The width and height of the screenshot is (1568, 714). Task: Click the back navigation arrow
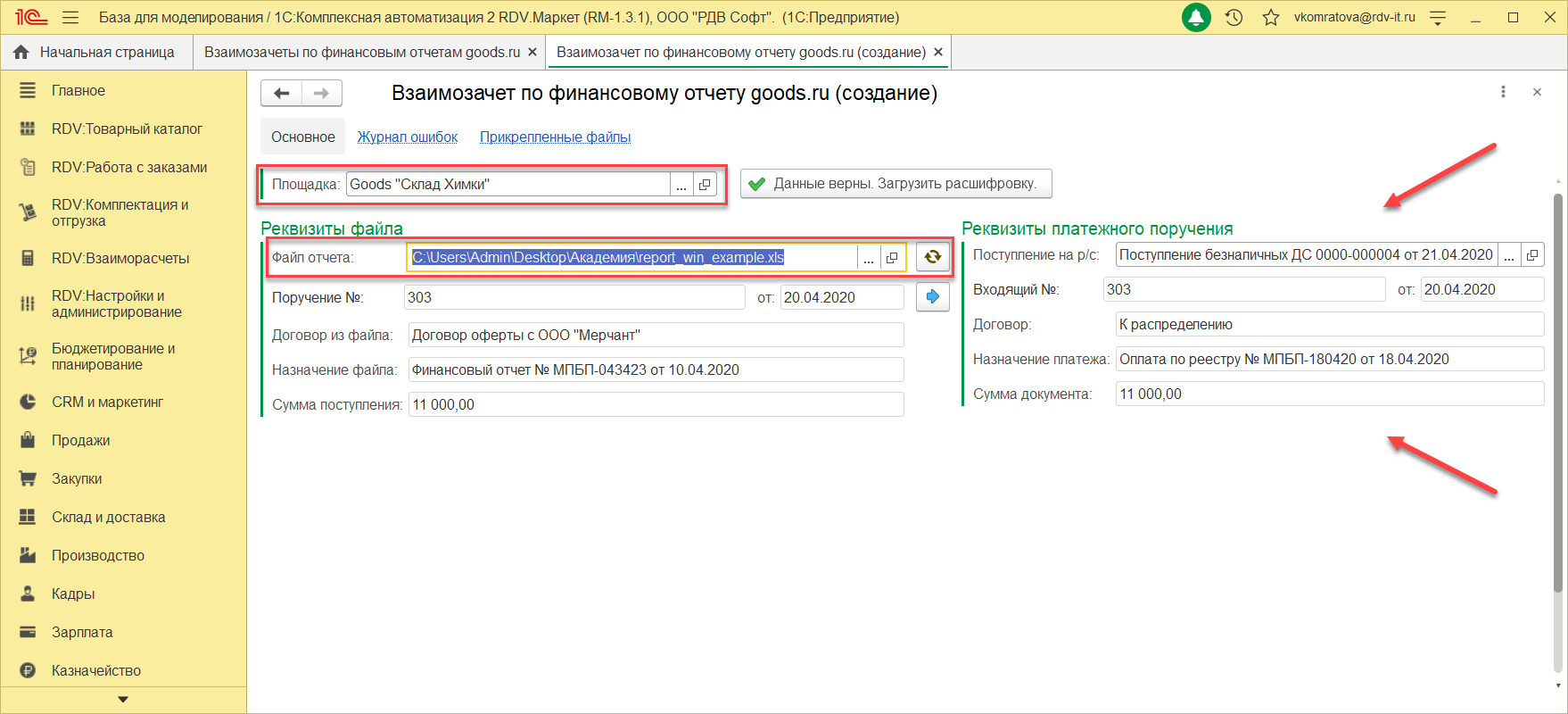pos(282,93)
